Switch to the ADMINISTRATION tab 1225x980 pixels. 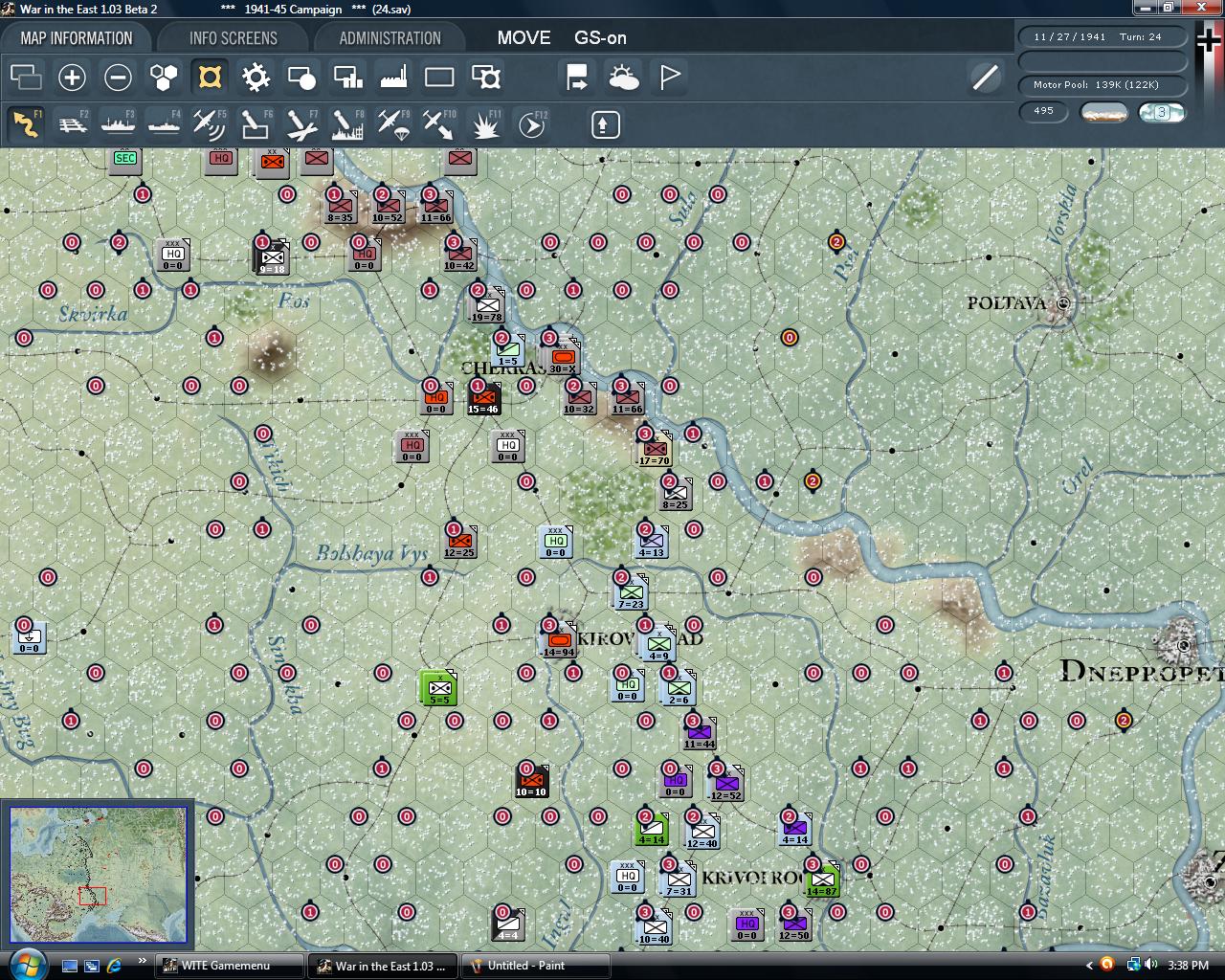[390, 38]
